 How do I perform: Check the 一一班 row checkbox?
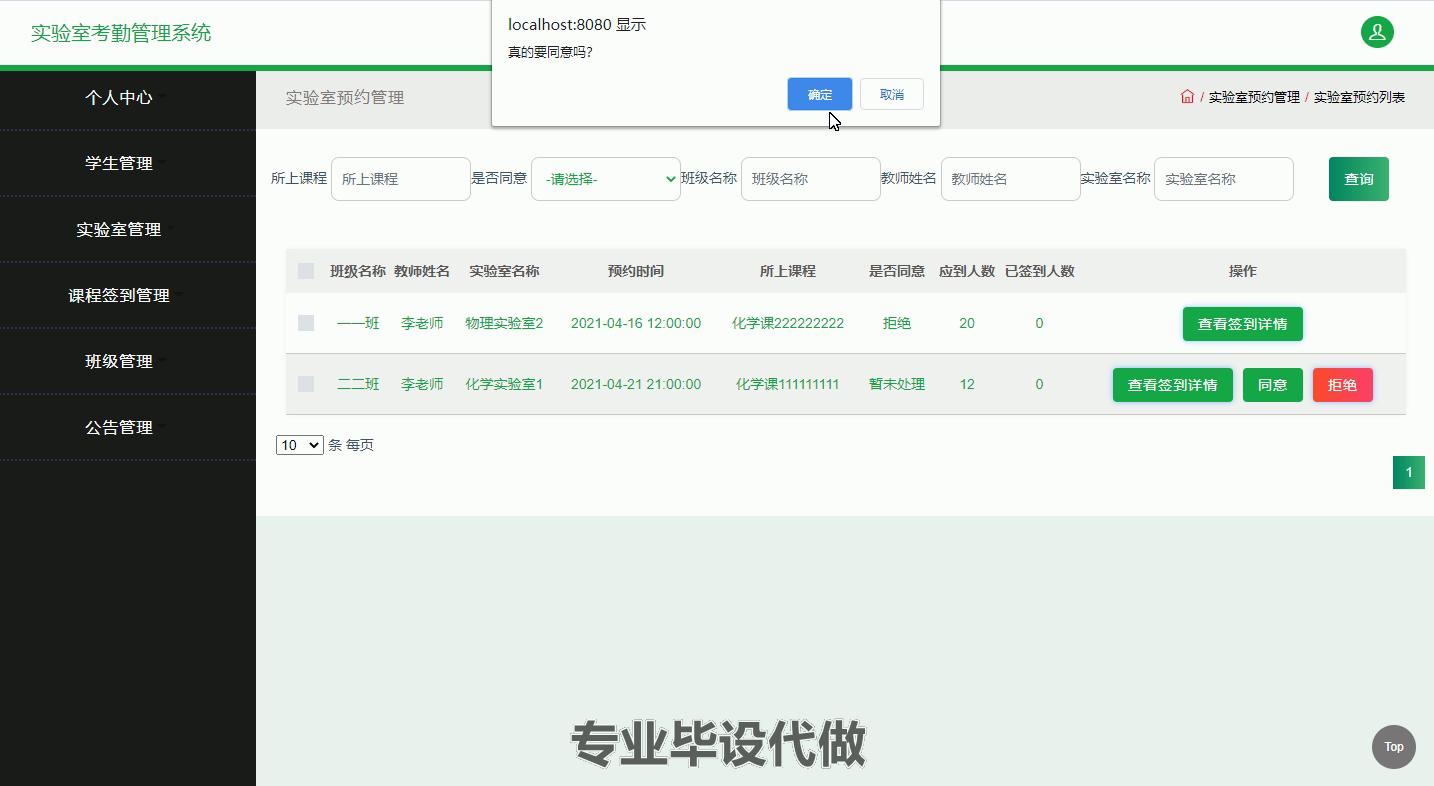pyautogui.click(x=306, y=323)
